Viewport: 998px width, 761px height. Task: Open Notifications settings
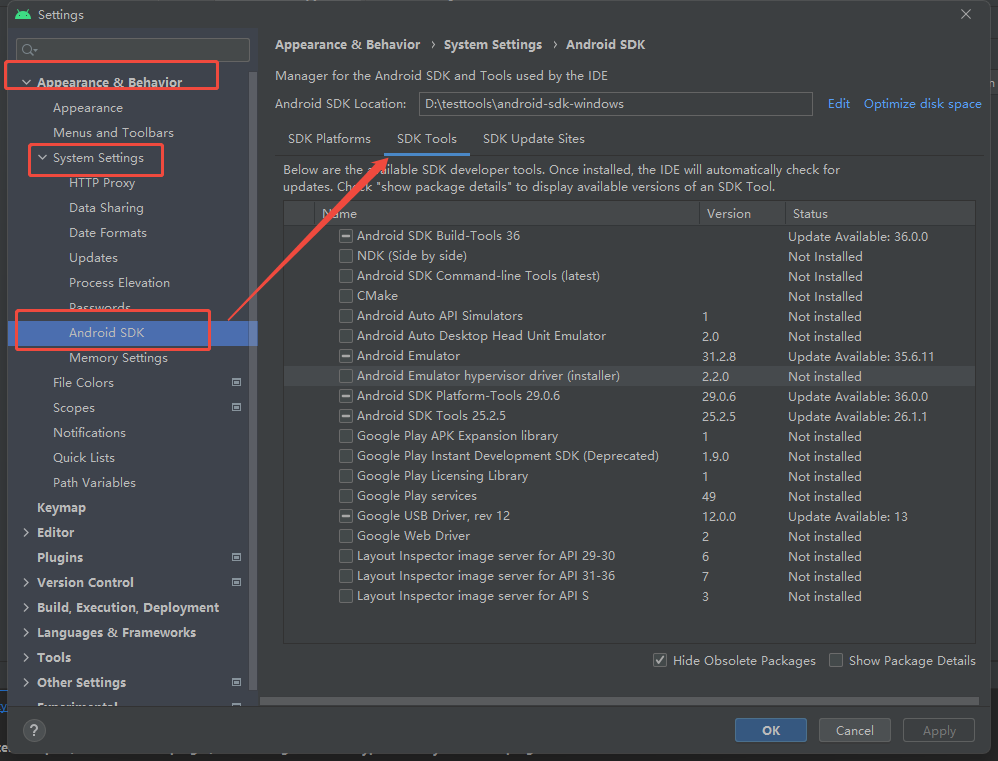[x=89, y=433]
